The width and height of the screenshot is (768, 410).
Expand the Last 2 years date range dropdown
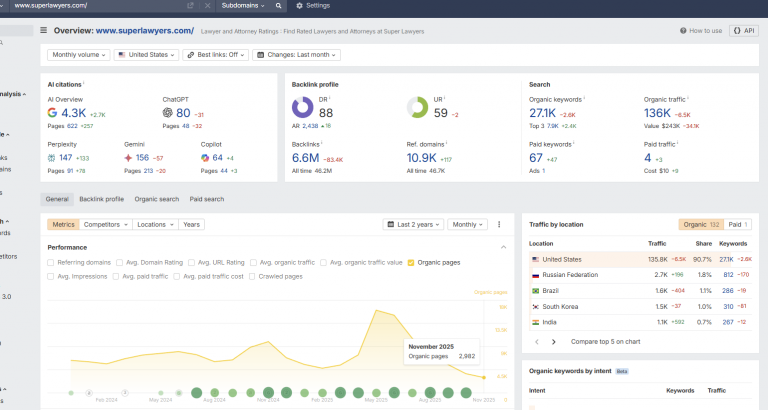[x=413, y=225]
